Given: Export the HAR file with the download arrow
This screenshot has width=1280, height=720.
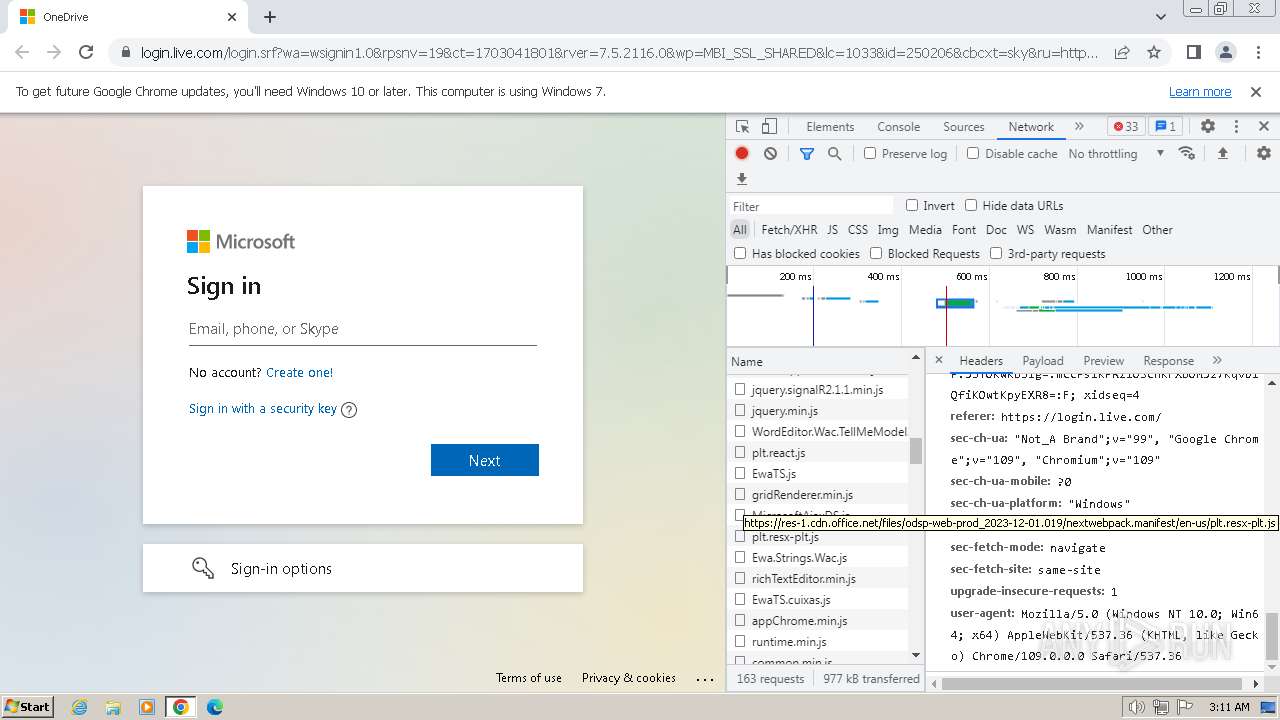Looking at the screenshot, I should 742,179.
